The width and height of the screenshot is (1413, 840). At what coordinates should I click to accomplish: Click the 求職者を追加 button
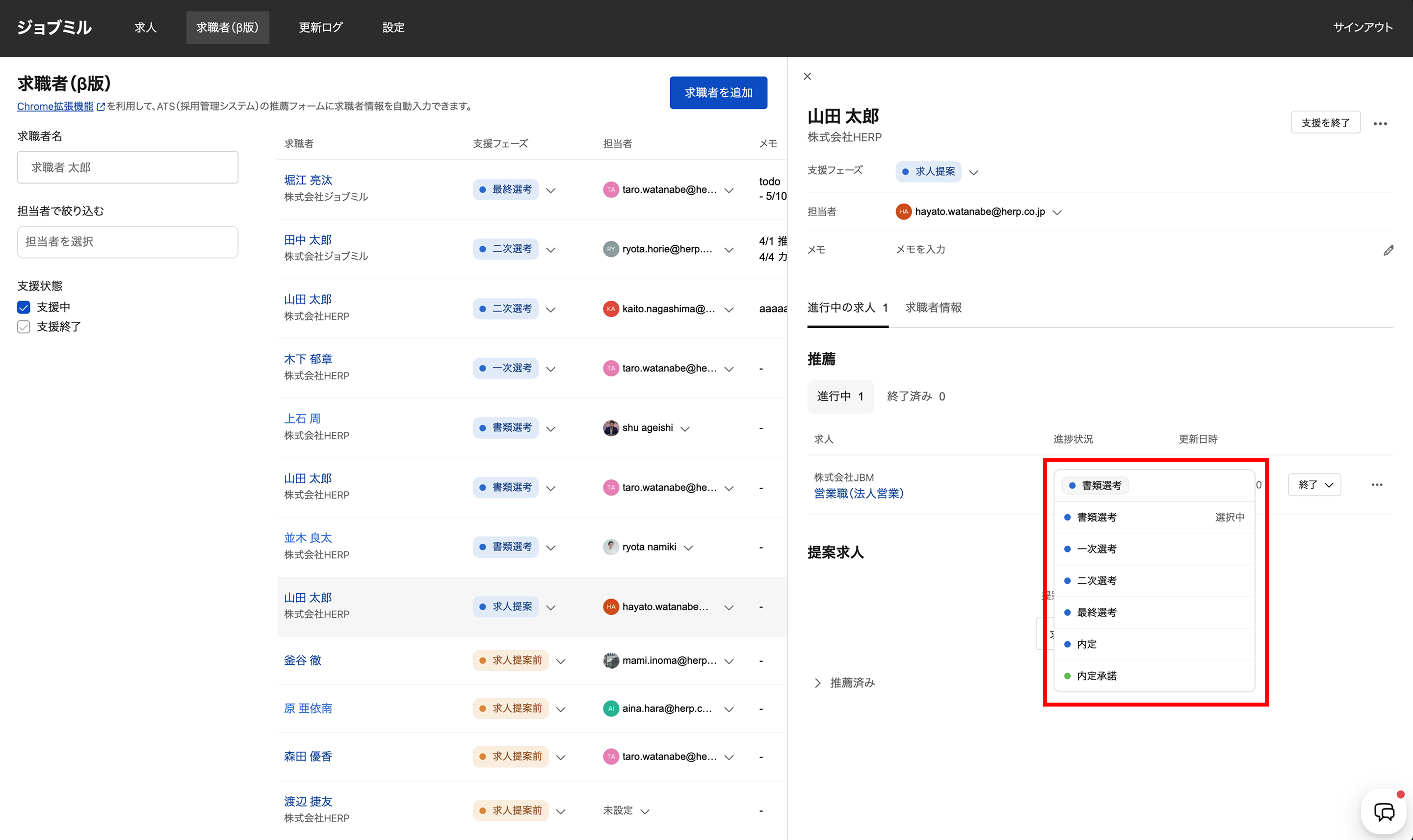pos(717,92)
